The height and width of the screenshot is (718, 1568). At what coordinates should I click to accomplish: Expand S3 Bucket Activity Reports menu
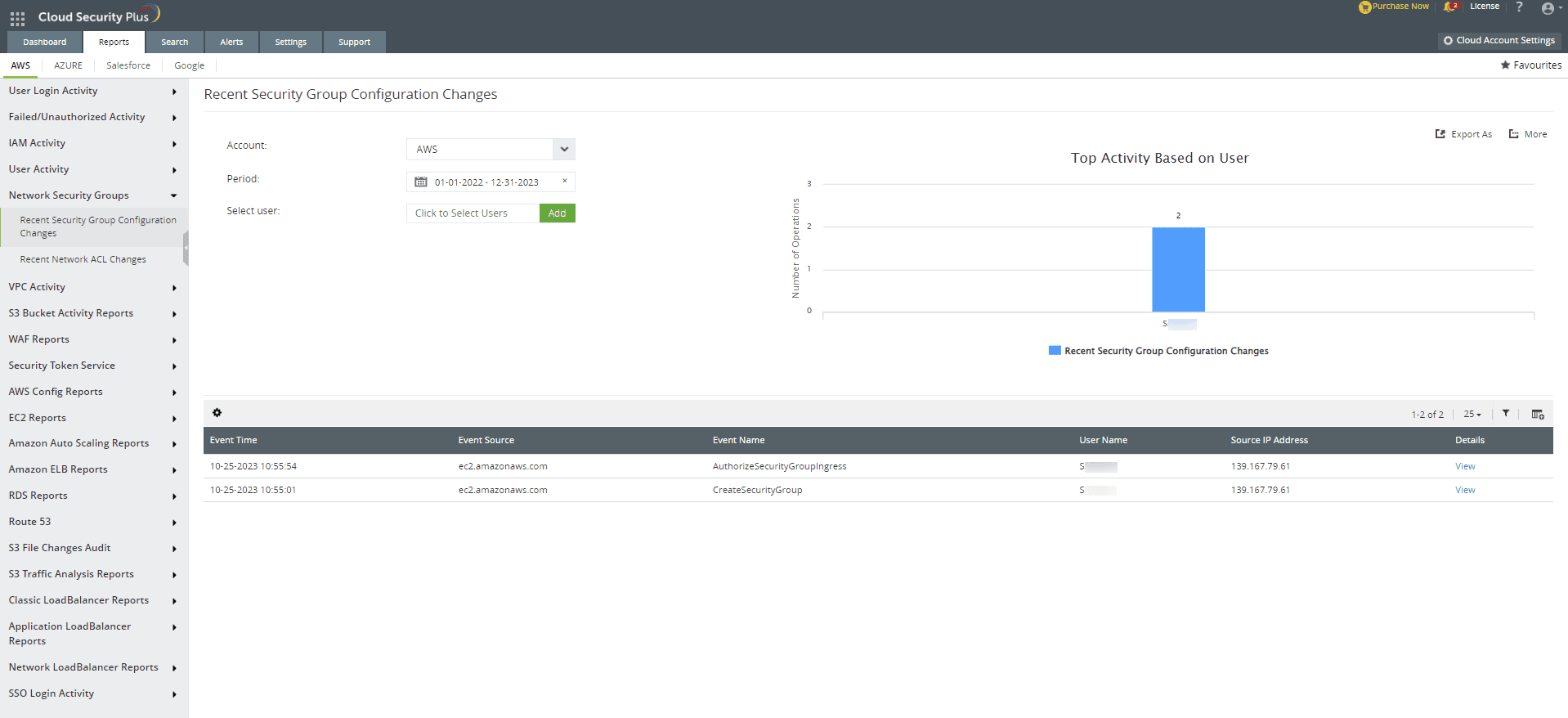[93, 313]
